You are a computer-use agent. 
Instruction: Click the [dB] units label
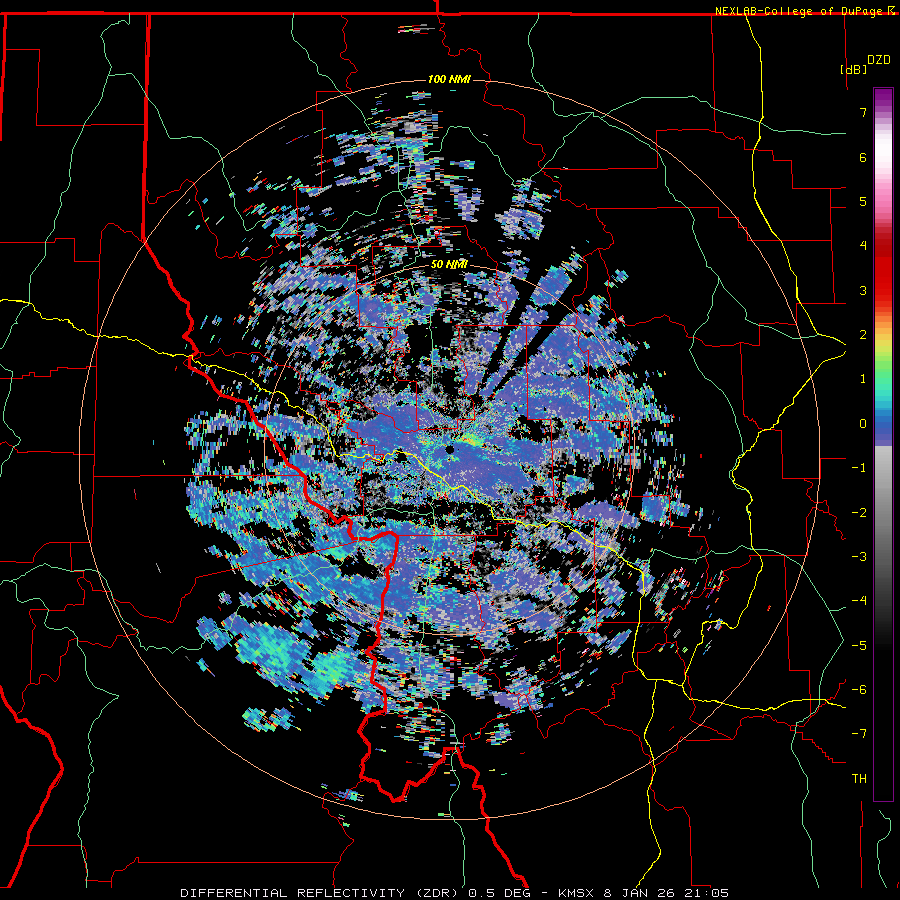click(853, 69)
